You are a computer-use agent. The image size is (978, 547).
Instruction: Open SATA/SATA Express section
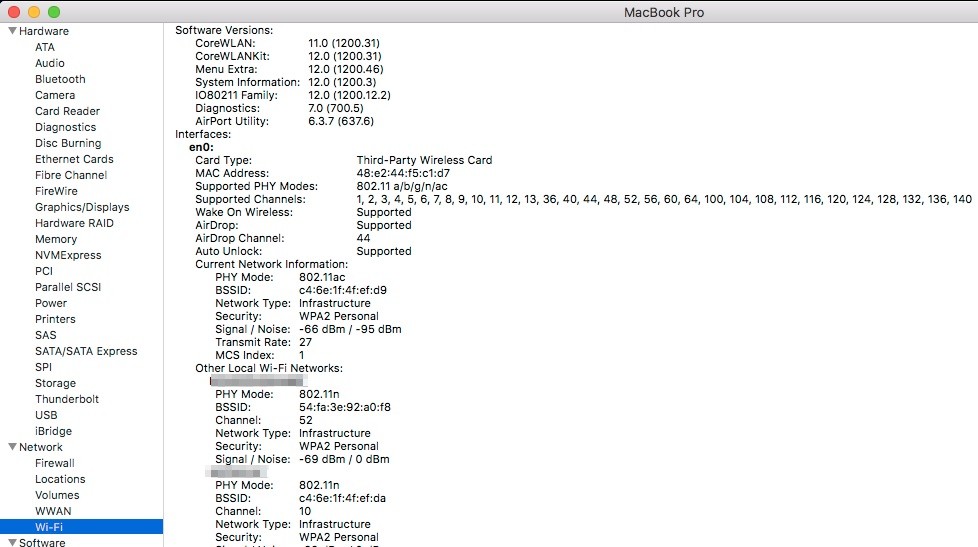[x=86, y=351]
